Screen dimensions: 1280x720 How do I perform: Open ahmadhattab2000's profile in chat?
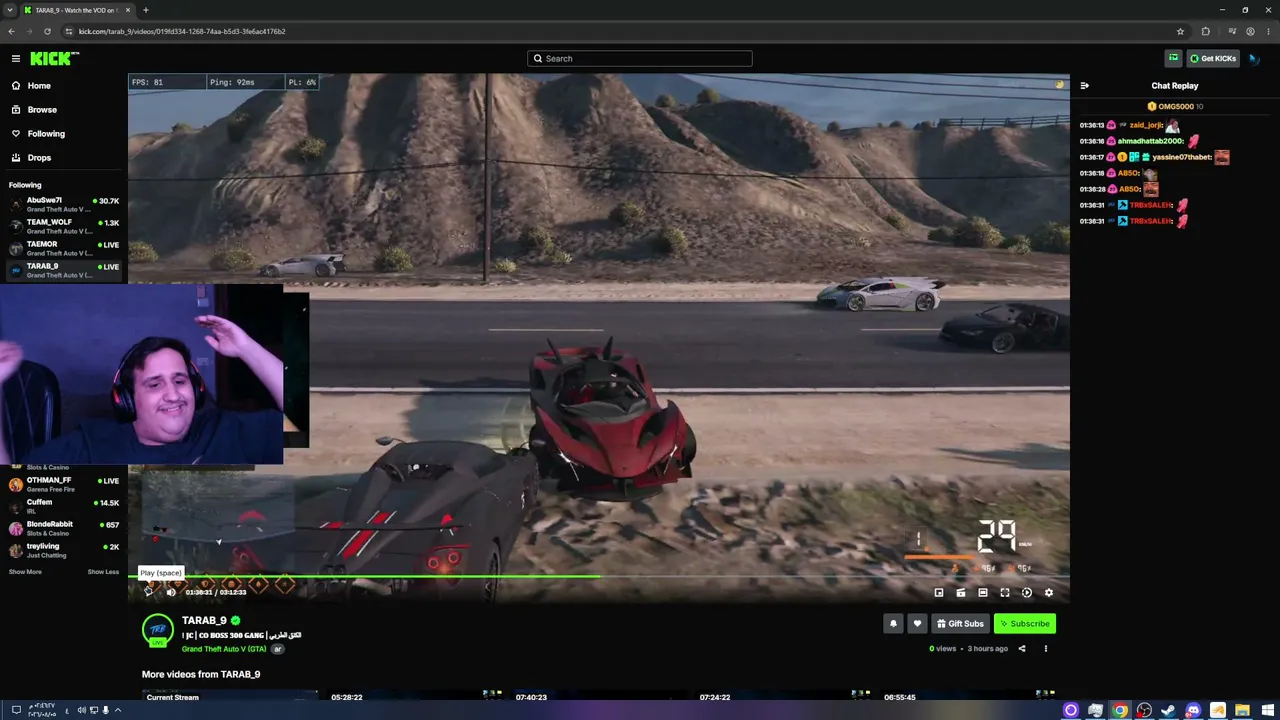pos(1151,142)
